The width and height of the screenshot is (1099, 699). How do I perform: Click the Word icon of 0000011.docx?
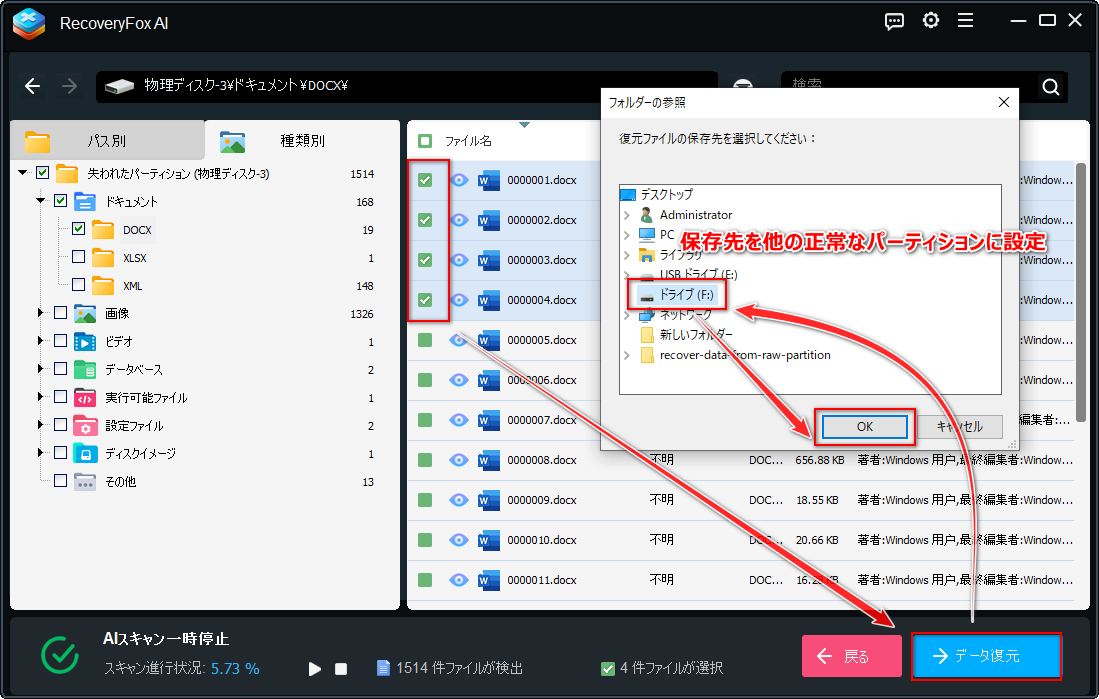pos(489,580)
